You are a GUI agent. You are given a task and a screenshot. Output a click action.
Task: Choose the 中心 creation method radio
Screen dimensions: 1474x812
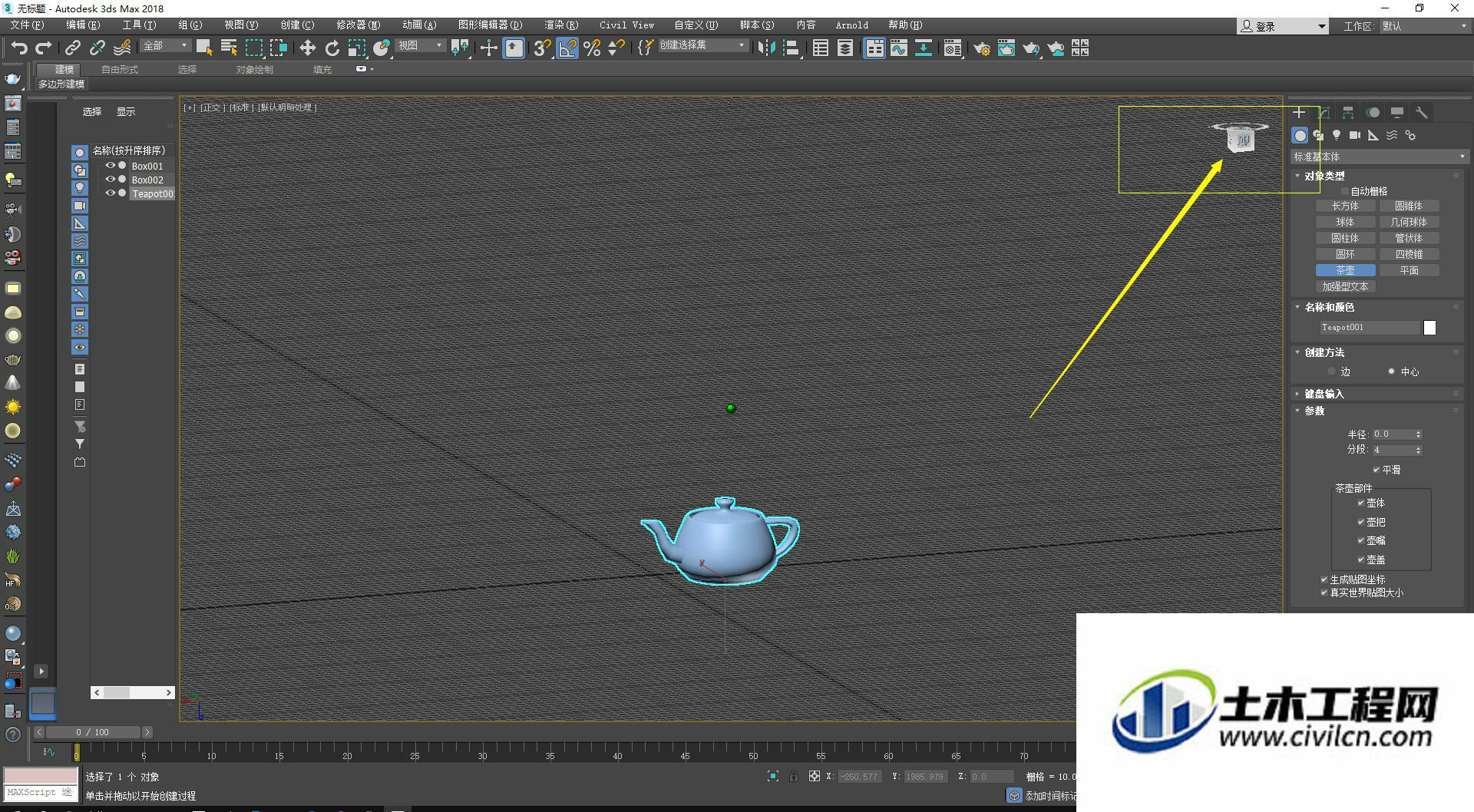pyautogui.click(x=1391, y=371)
